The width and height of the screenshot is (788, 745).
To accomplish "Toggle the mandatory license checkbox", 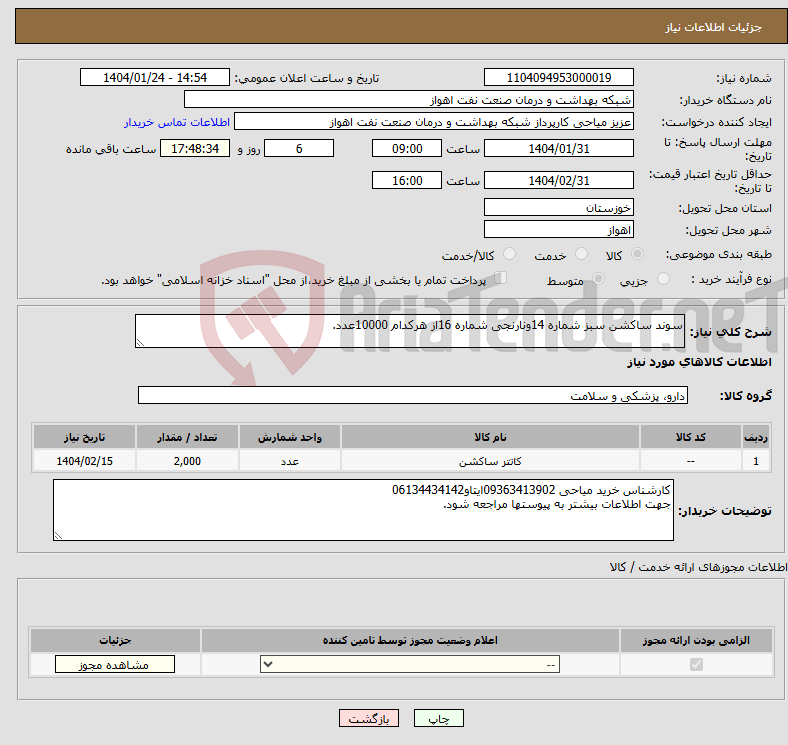I will pos(696,665).
